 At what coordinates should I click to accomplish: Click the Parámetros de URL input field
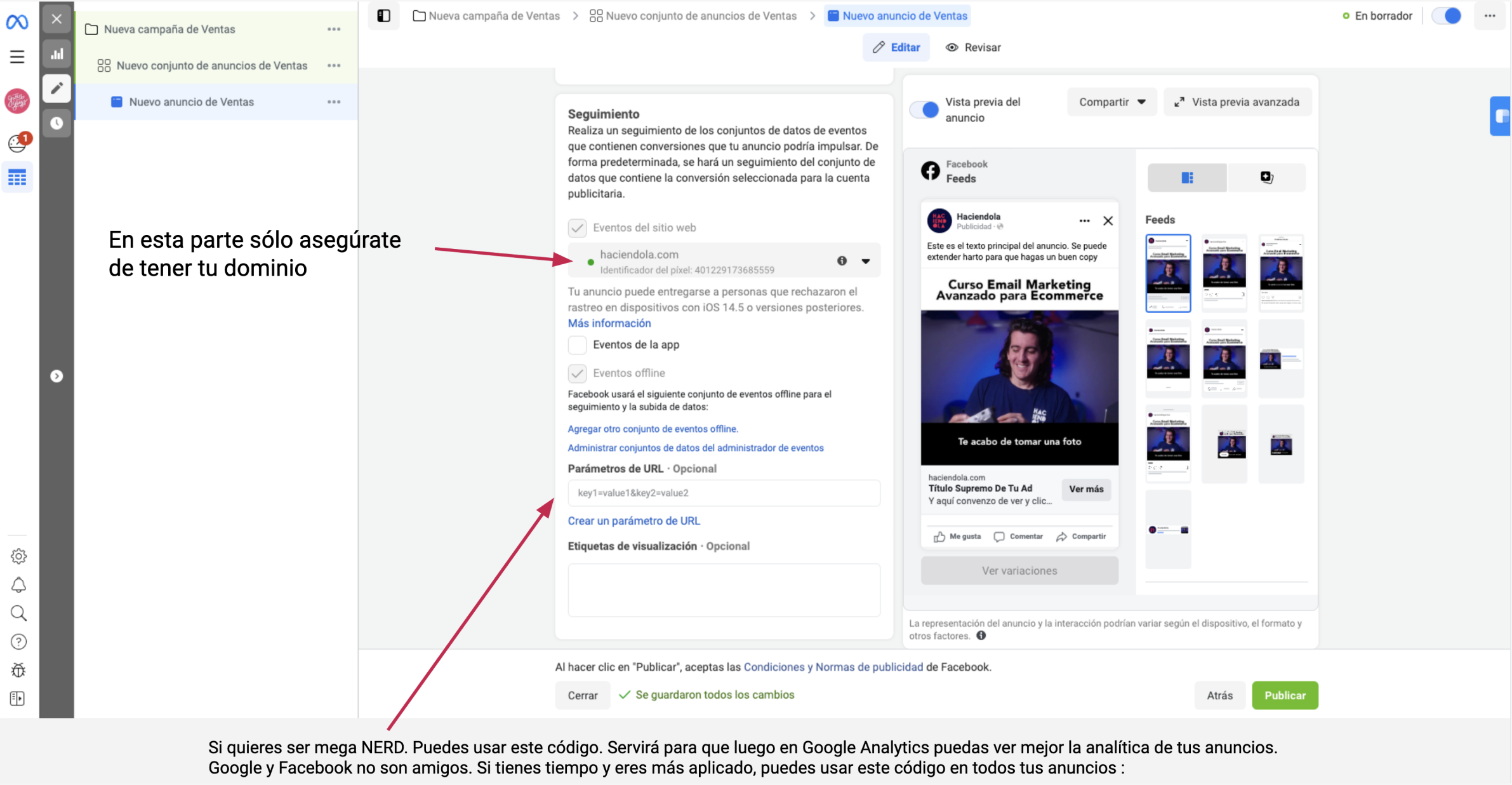click(724, 493)
